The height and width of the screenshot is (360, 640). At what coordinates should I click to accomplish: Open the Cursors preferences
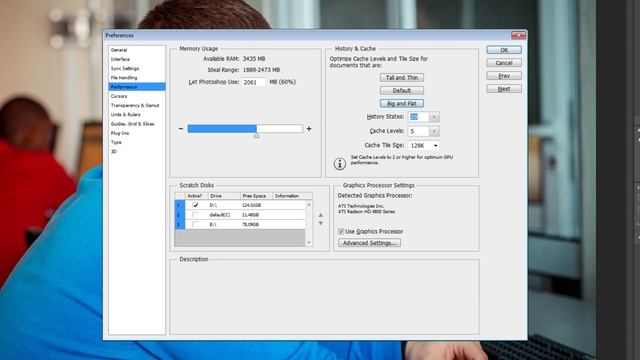click(119, 96)
